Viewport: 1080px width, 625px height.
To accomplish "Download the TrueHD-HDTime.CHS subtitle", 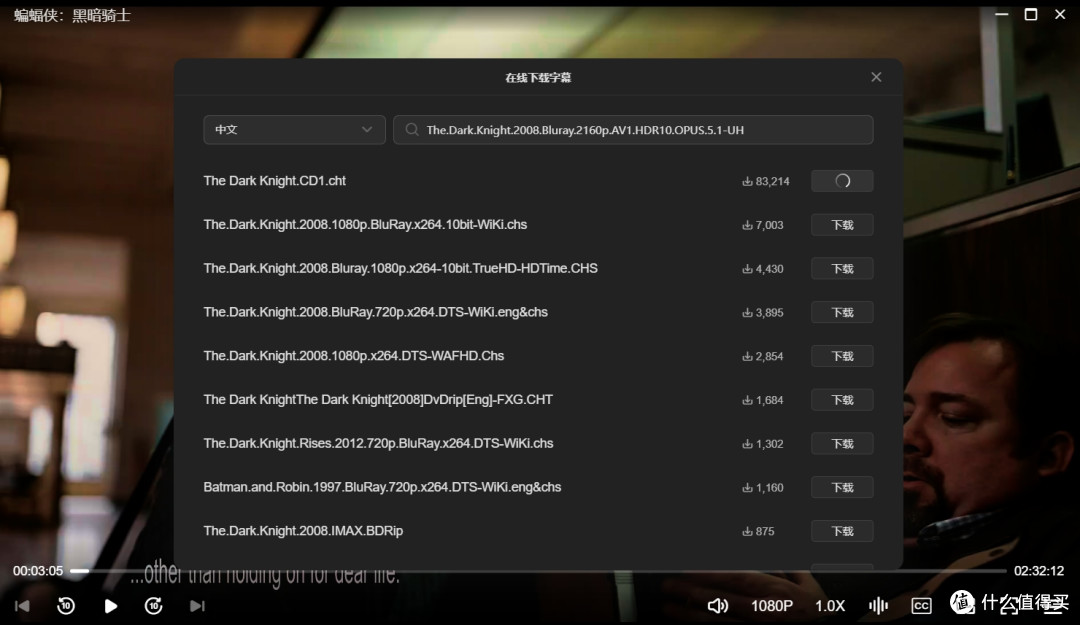I will (x=842, y=268).
